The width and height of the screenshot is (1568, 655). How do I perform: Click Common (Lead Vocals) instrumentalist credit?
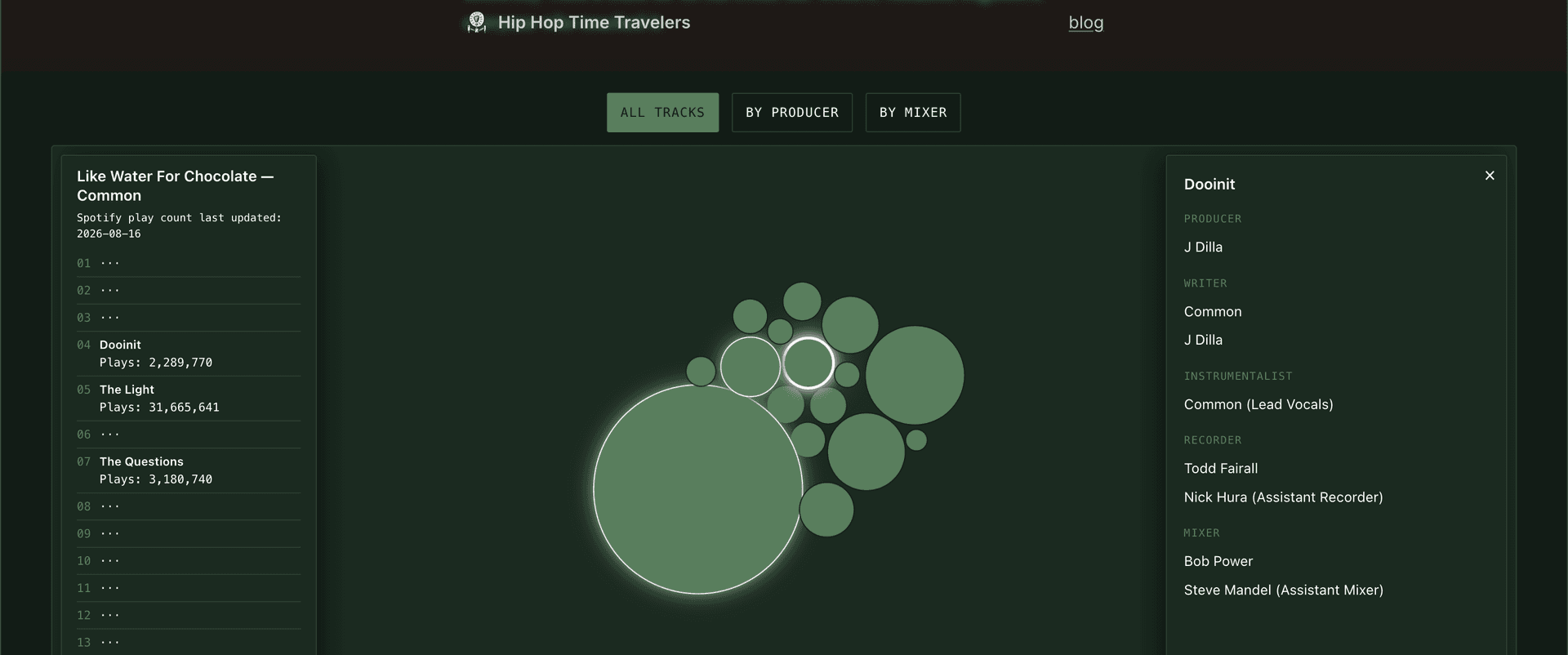tap(1258, 405)
